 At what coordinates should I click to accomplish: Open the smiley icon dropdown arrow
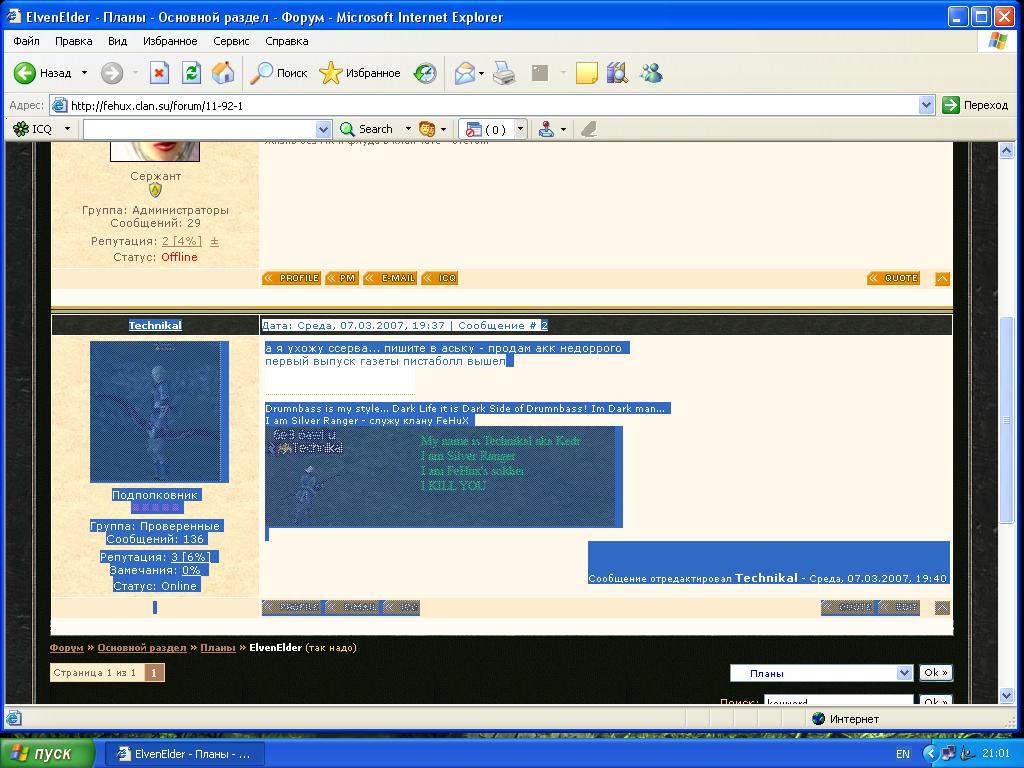pyautogui.click(x=443, y=129)
